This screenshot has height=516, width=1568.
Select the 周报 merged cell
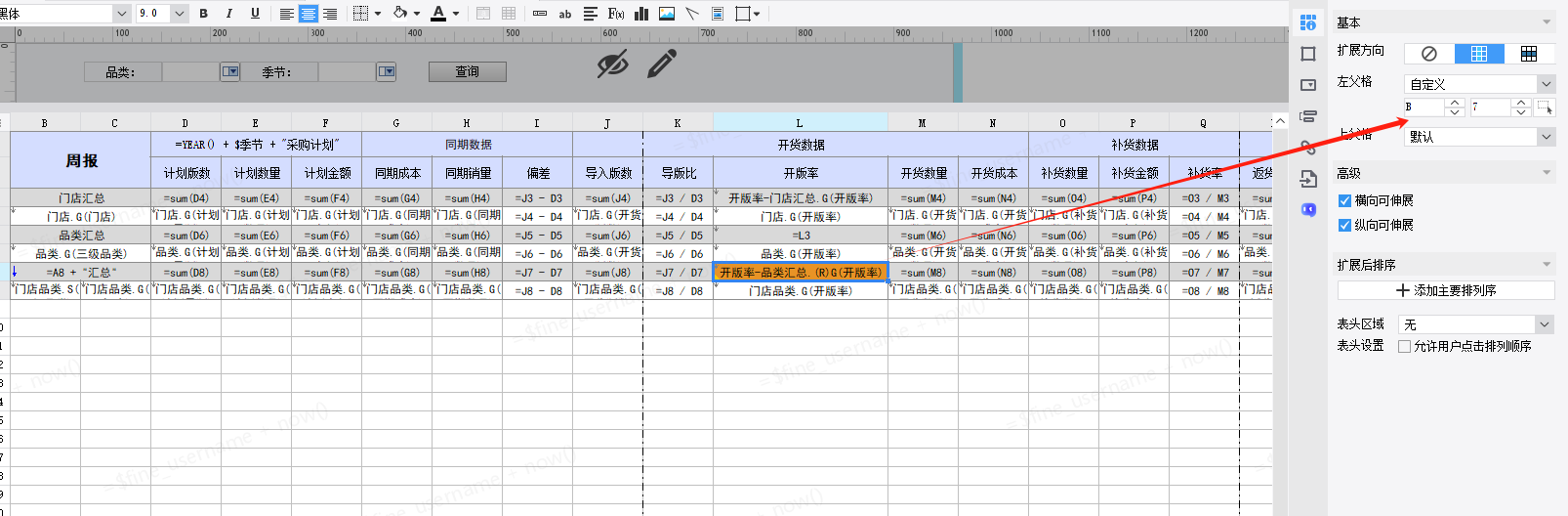pyautogui.click(x=81, y=160)
